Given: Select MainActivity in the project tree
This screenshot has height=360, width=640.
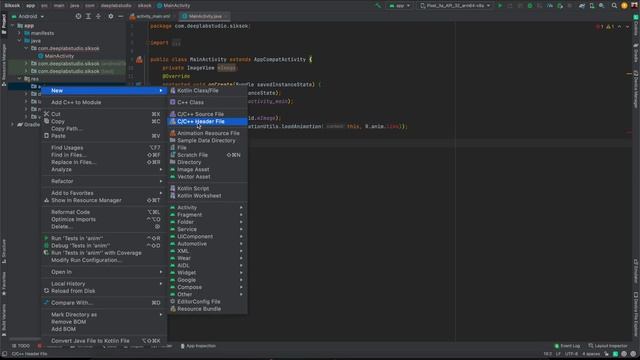Looking at the screenshot, I should [56, 56].
